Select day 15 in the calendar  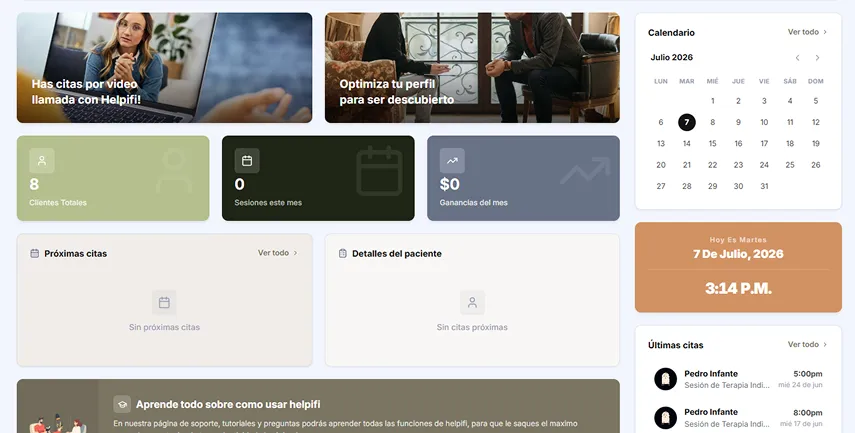(712, 143)
